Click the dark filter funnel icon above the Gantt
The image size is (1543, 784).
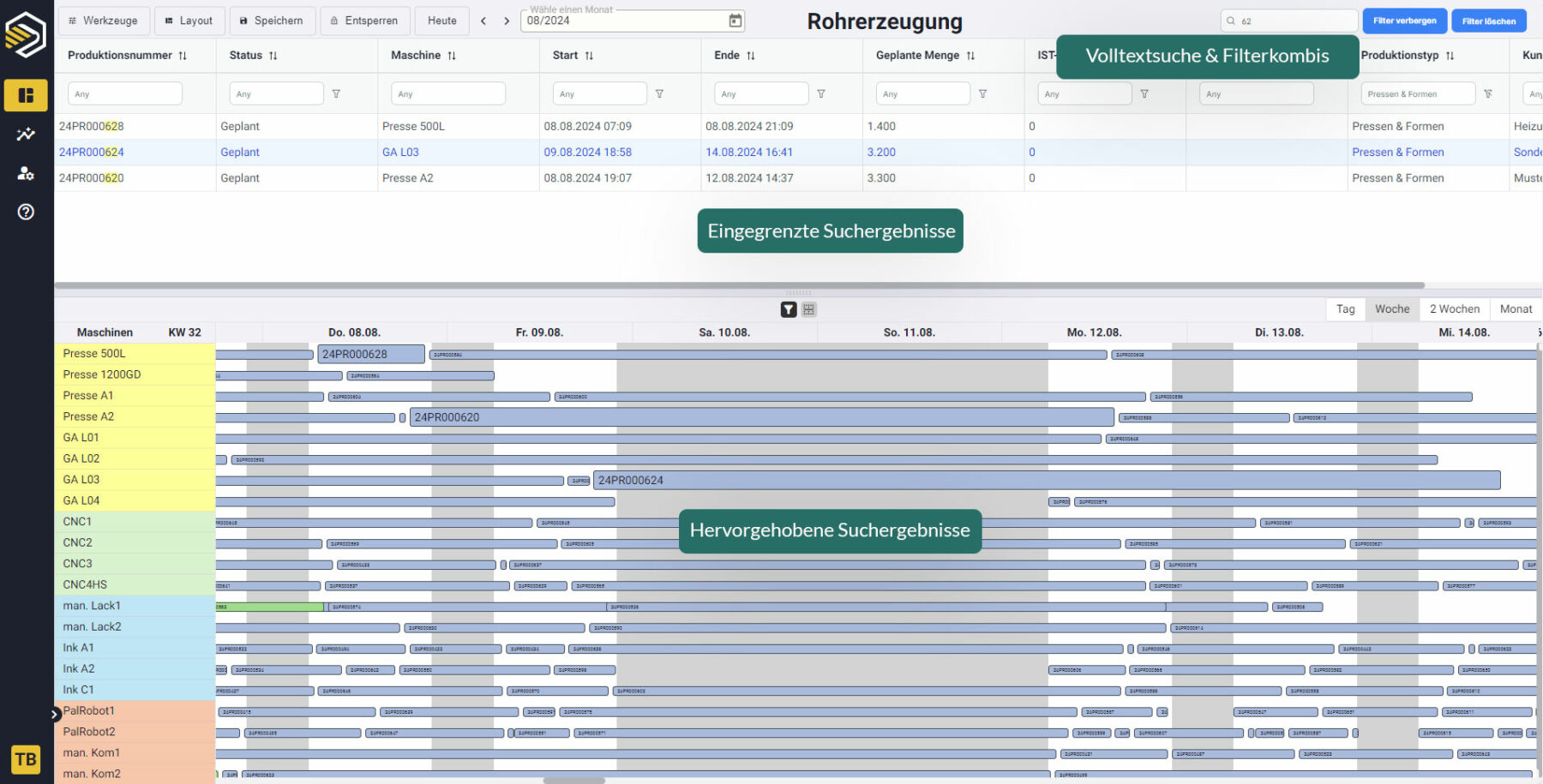pos(789,309)
